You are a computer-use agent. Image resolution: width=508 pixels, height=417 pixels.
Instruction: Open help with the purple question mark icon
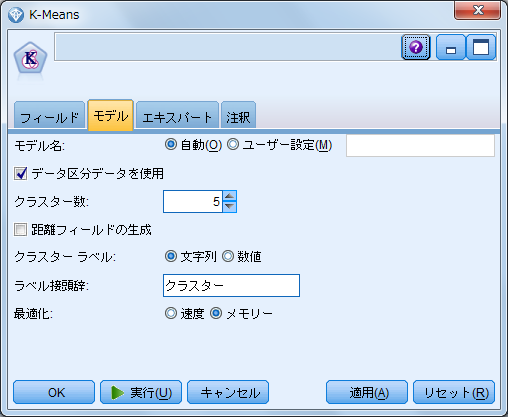[415, 47]
